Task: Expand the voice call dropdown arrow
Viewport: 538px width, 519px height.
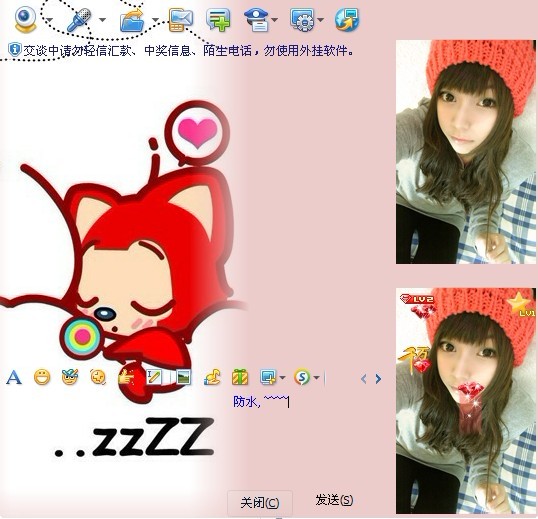Action: pyautogui.click(x=102, y=20)
